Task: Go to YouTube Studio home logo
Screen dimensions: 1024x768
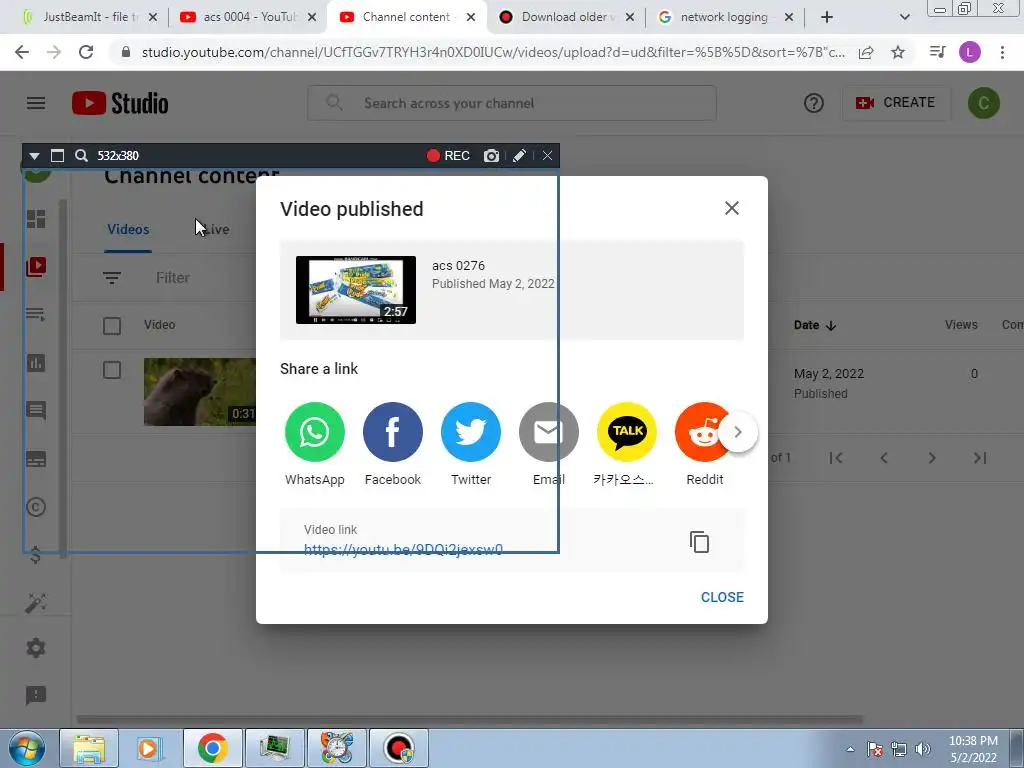Action: pyautogui.click(x=120, y=103)
